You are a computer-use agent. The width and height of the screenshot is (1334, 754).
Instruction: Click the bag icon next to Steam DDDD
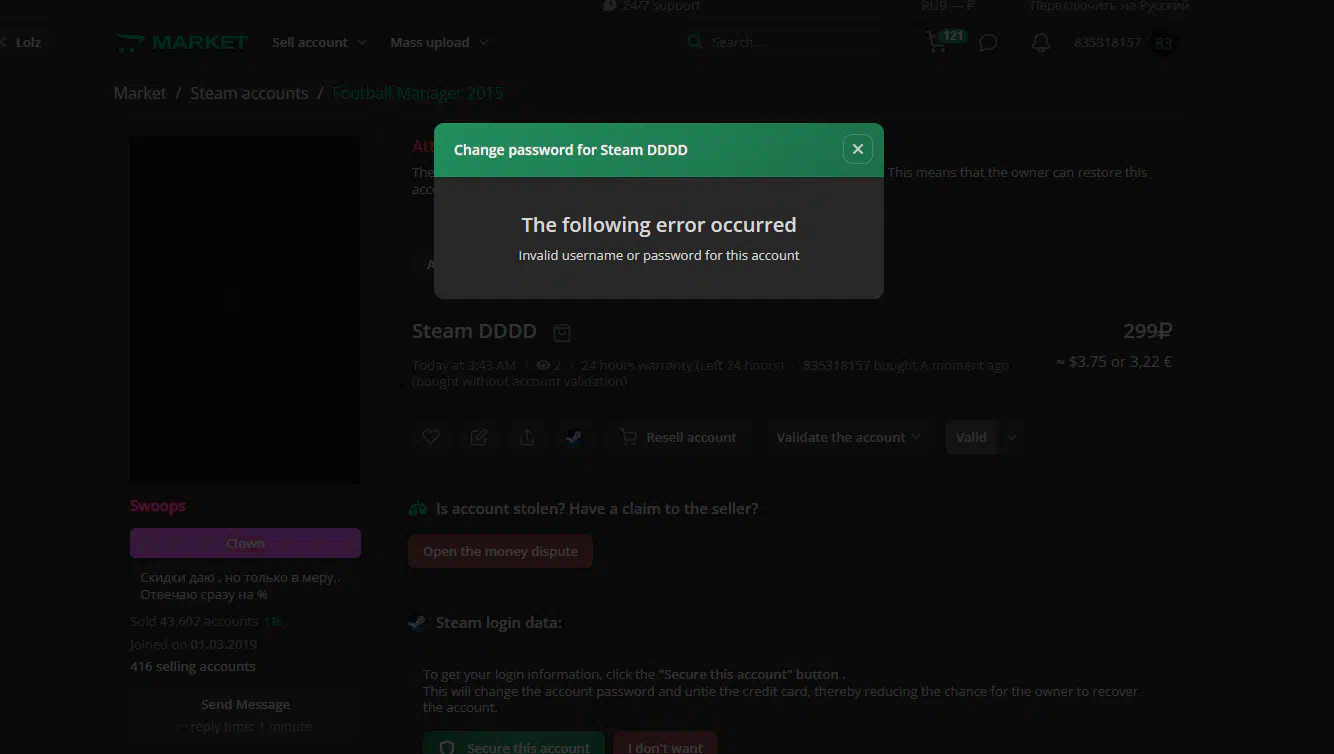pyautogui.click(x=562, y=332)
